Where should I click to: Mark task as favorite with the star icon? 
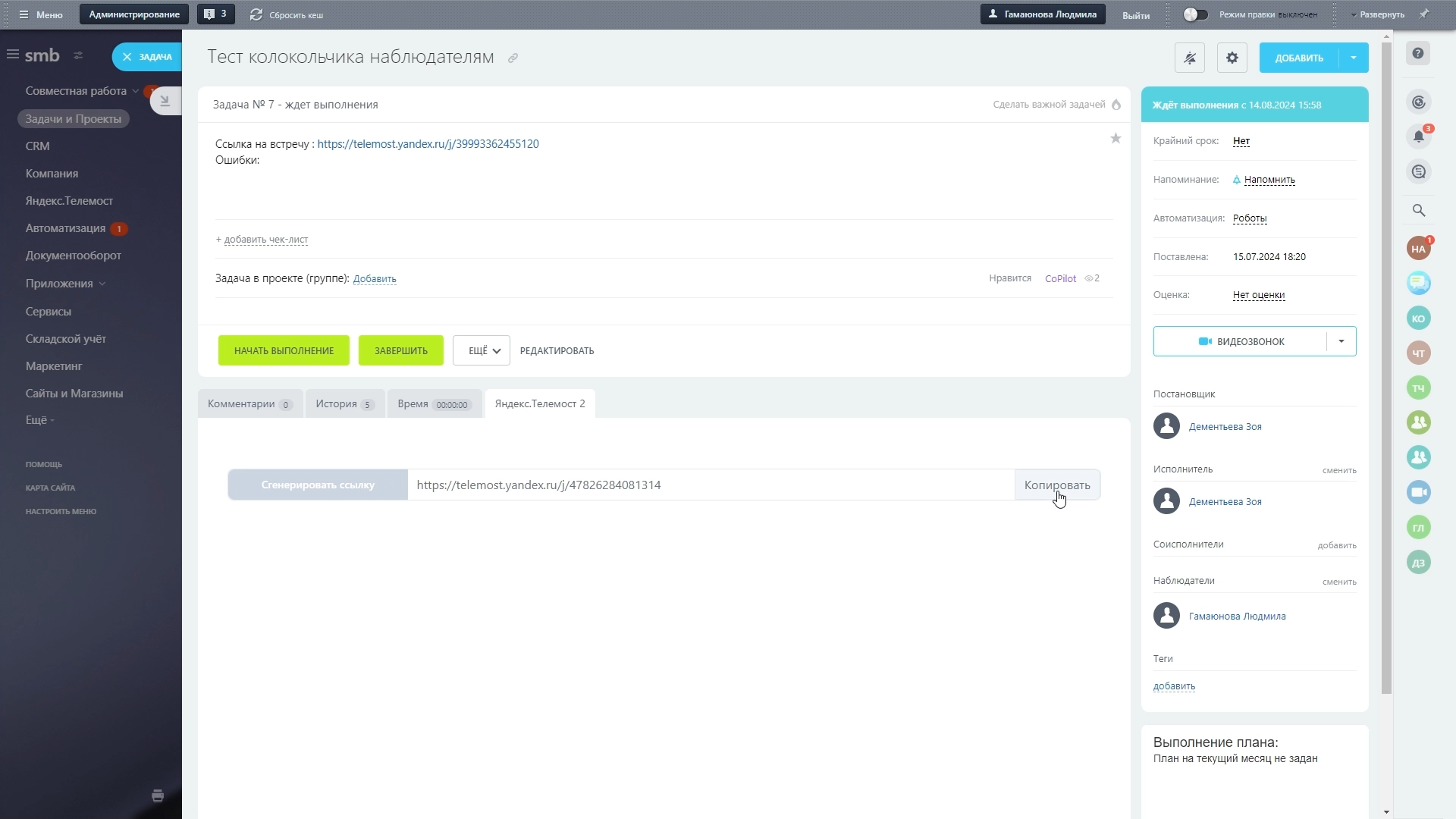(1116, 138)
